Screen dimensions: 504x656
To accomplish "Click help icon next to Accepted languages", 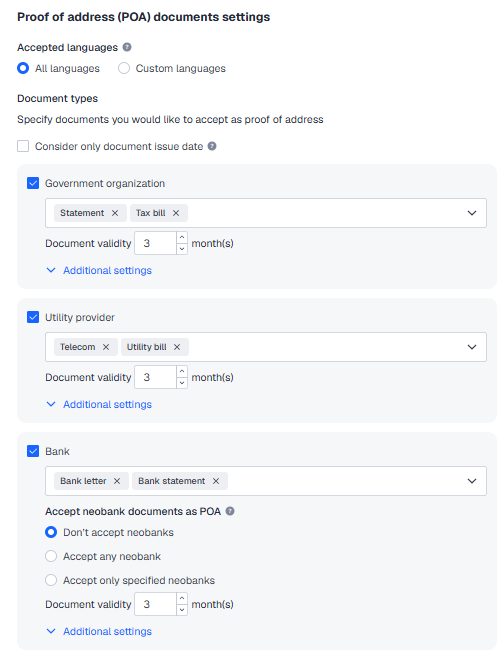I will (x=127, y=47).
